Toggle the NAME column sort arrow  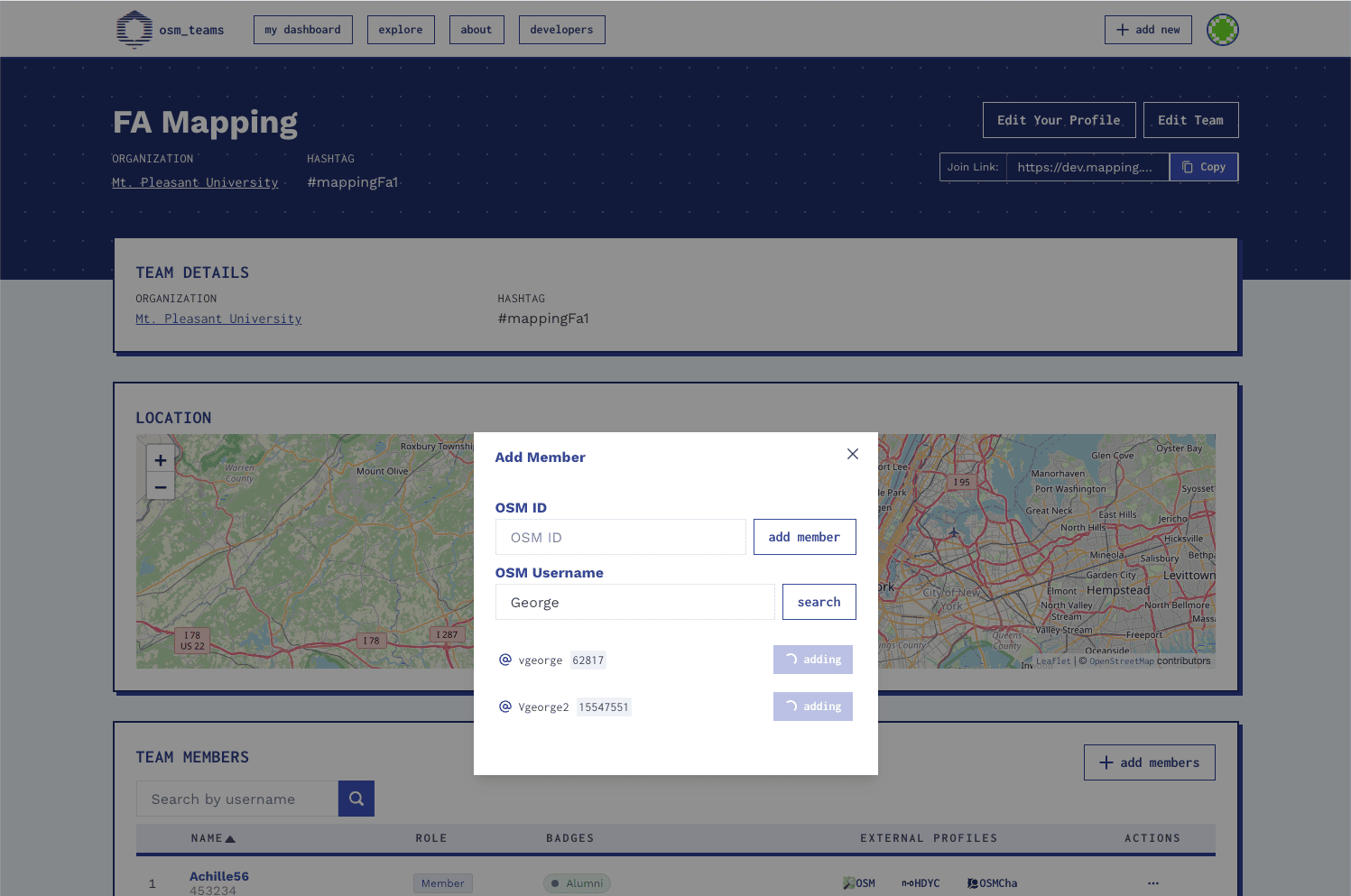coord(231,837)
